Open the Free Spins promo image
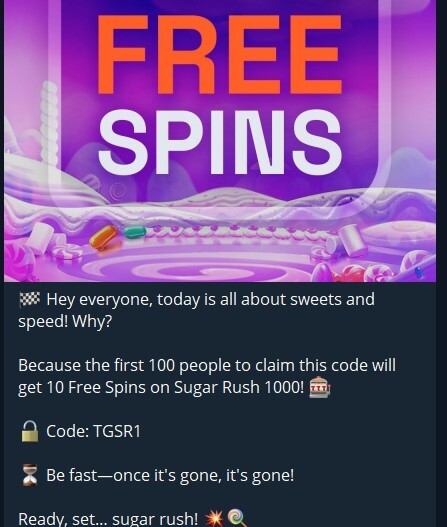 (220, 141)
